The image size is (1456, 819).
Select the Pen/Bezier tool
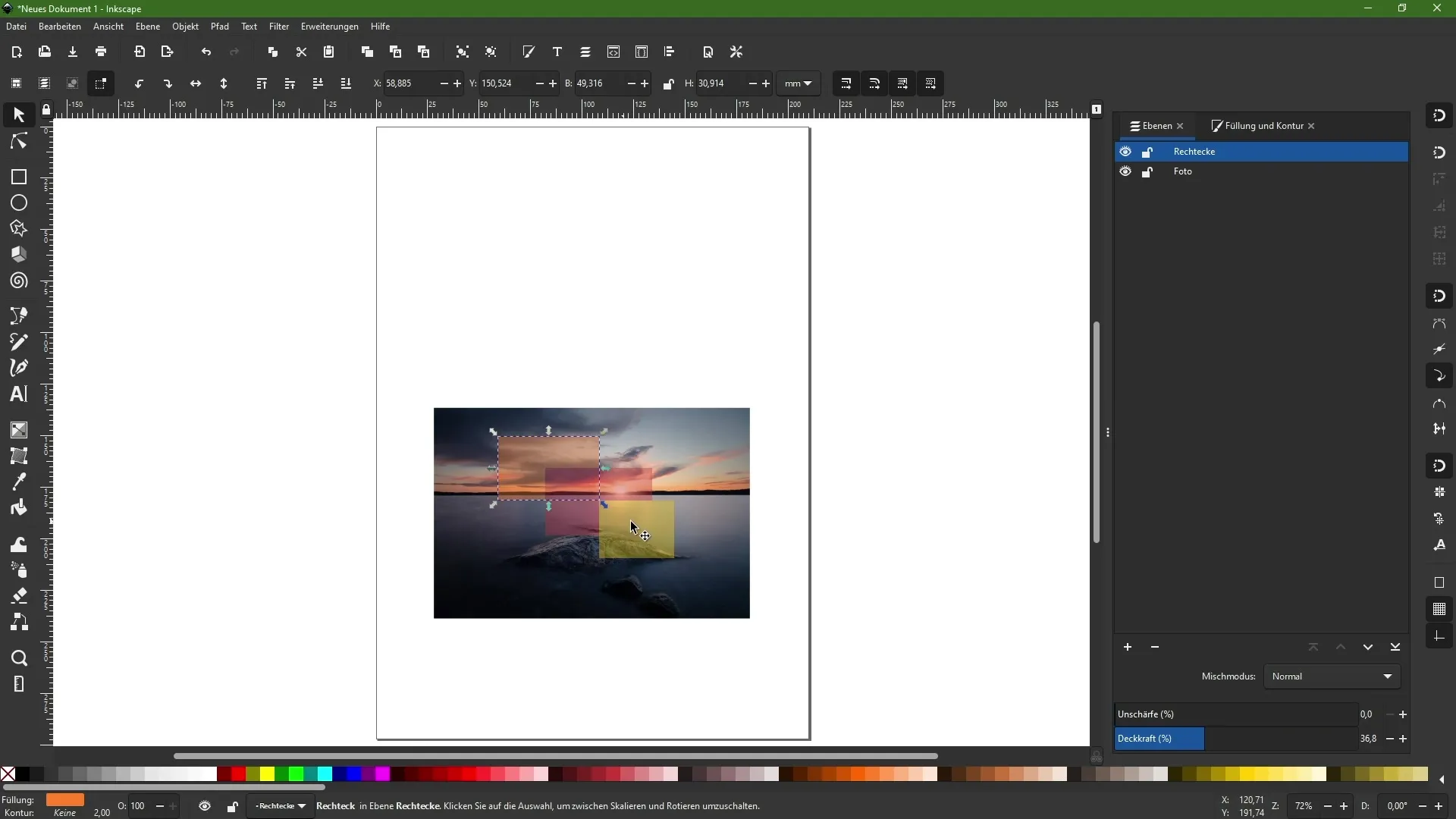tap(18, 370)
